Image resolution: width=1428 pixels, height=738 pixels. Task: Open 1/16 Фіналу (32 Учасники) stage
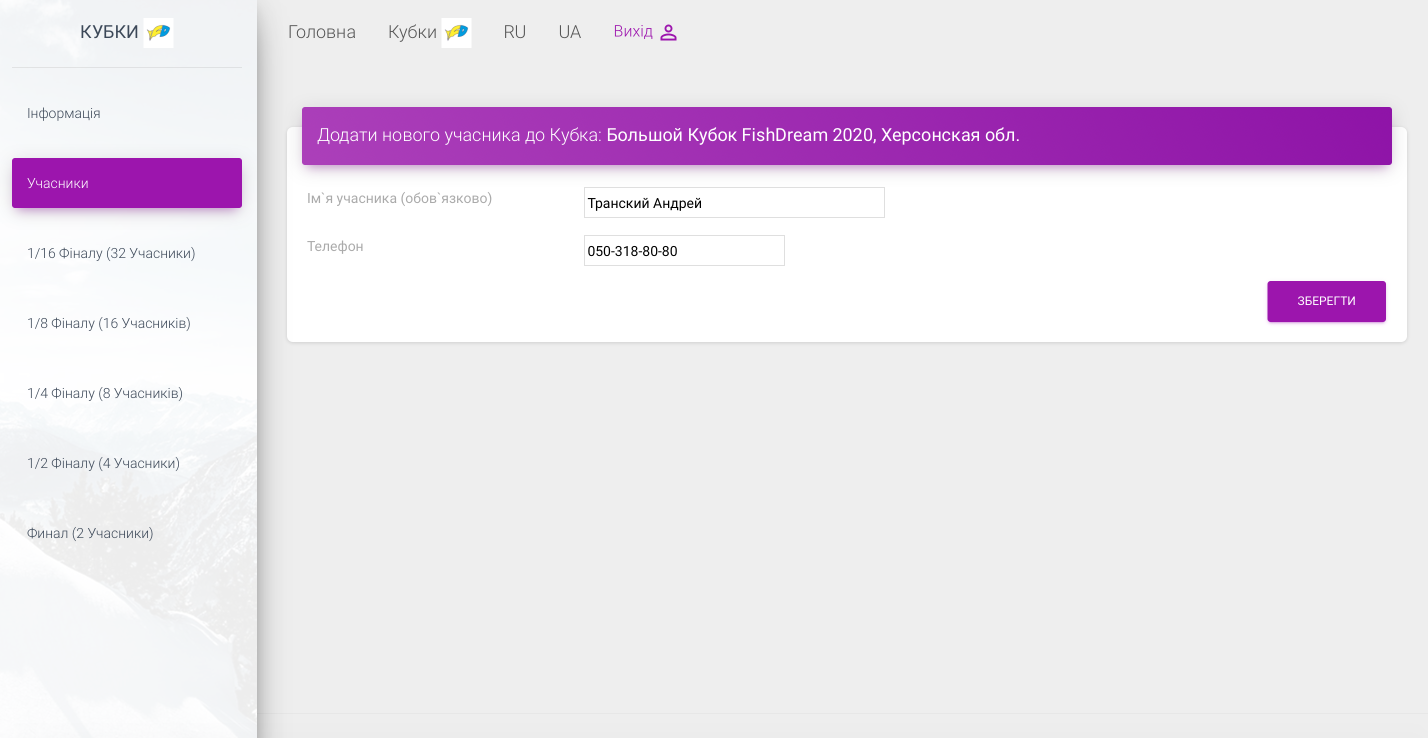pos(127,253)
